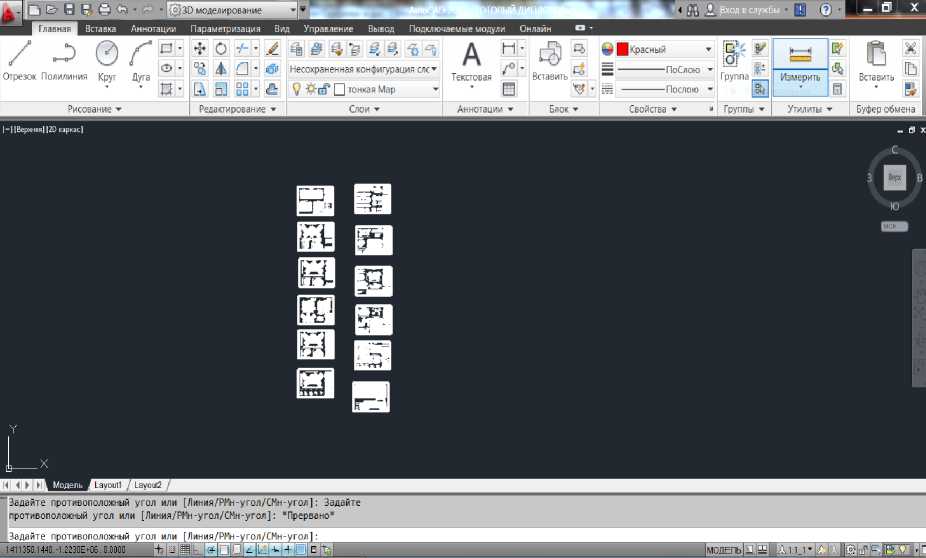The image size is (926, 558).
Task: Expand the Рисование panel
Action: click(95, 109)
